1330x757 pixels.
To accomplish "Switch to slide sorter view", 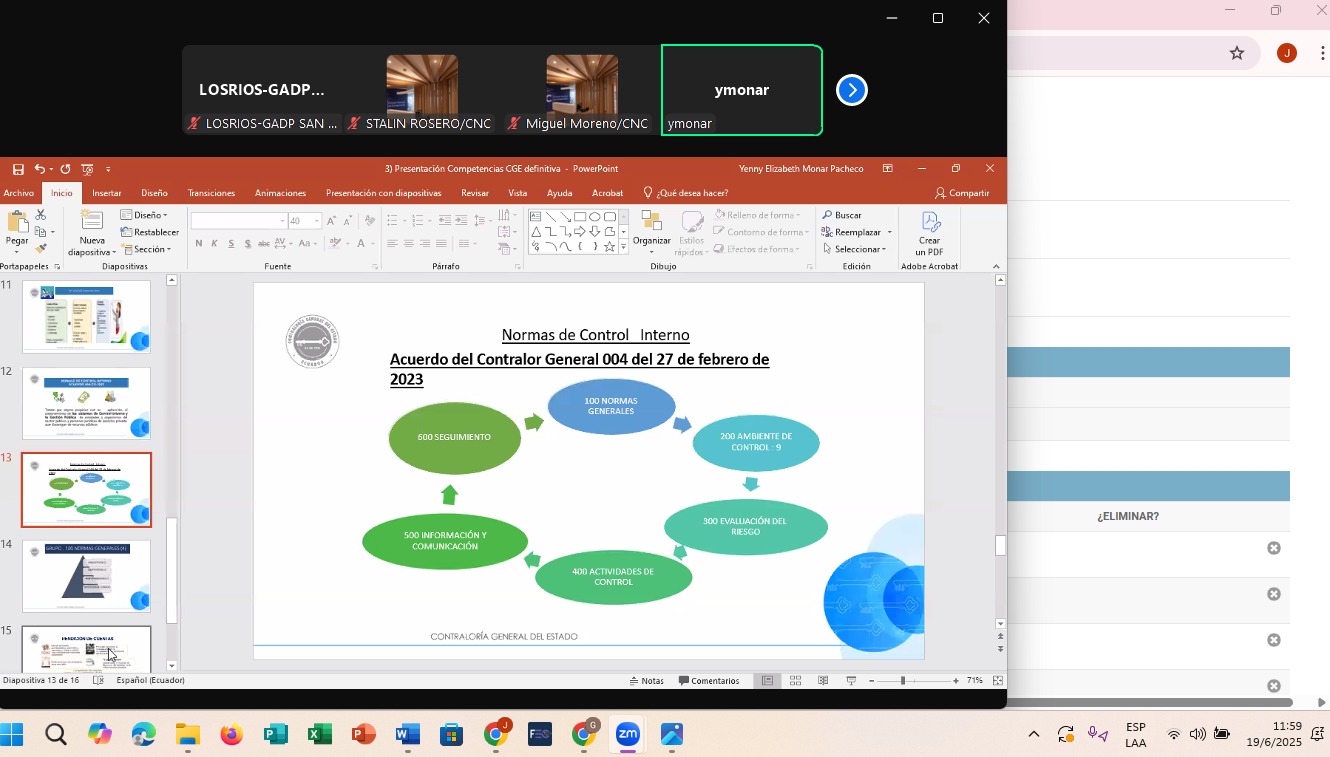I will 795,681.
